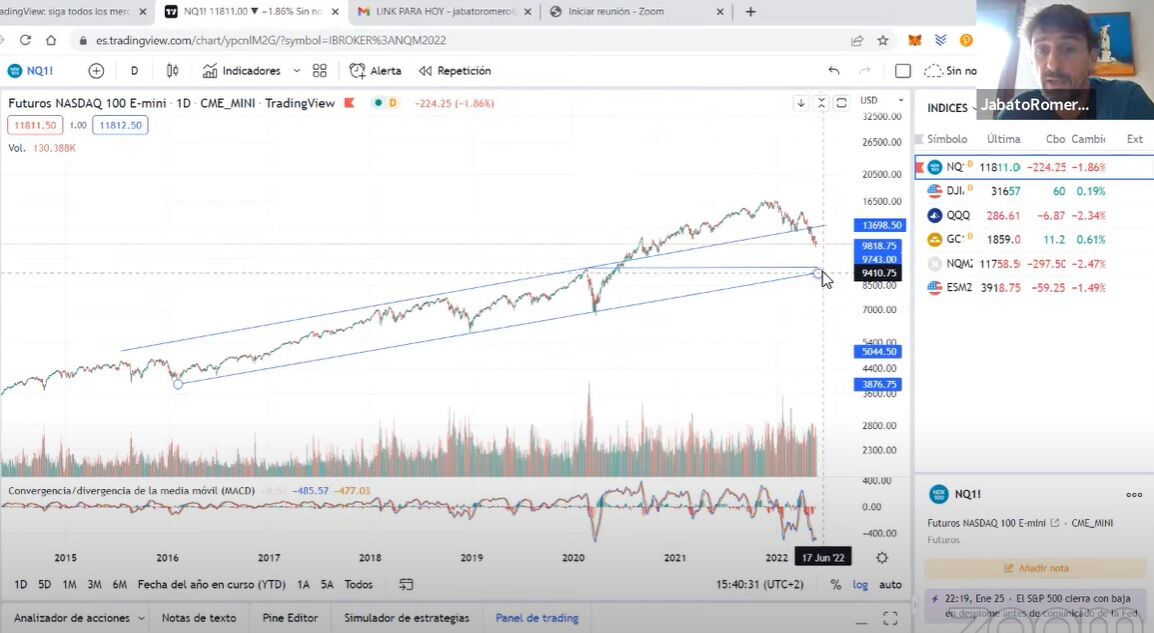
Task: Open the indicator templates grid icon
Action: (x=320, y=71)
